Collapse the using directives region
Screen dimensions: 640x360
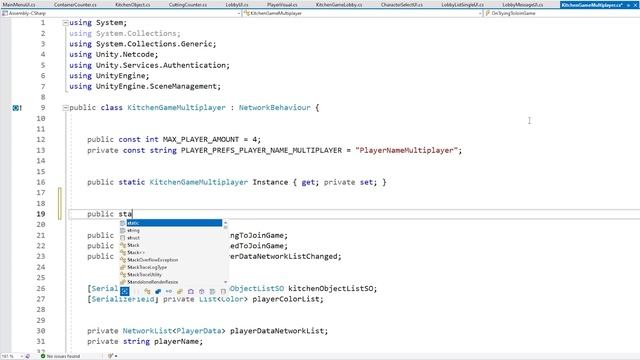[x=65, y=23]
